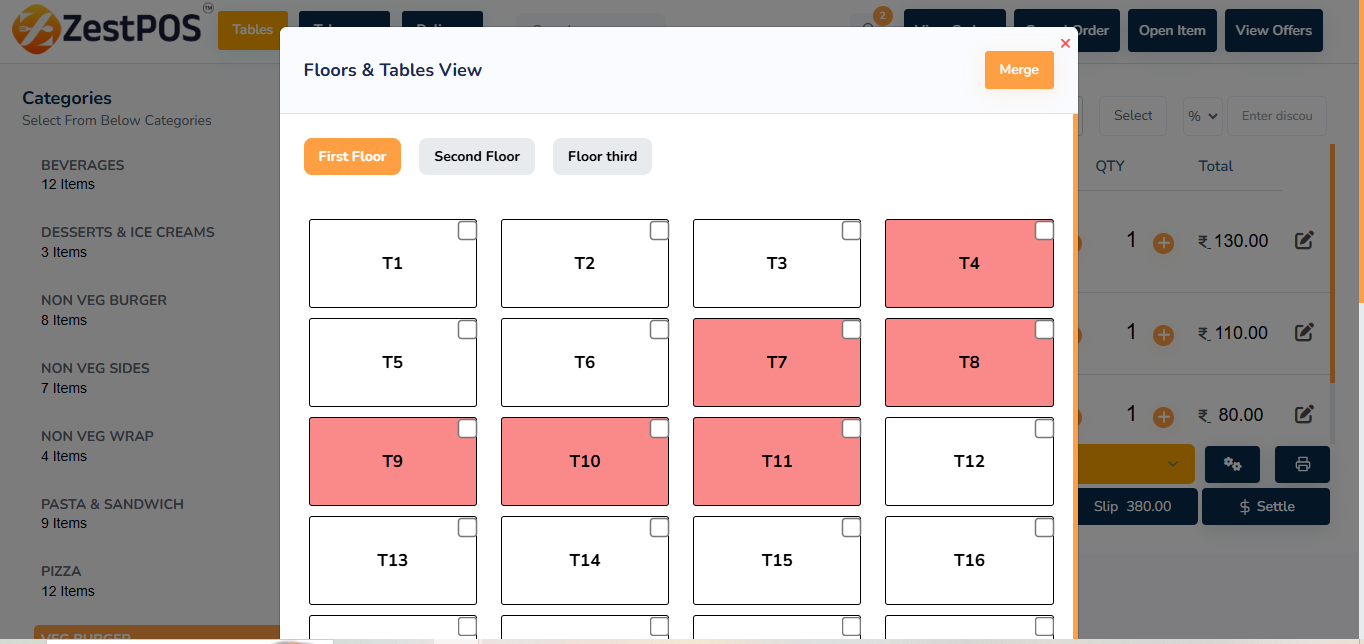The height and width of the screenshot is (644, 1364).
Task: Switch to the Second Floor tab
Action: [x=477, y=157]
